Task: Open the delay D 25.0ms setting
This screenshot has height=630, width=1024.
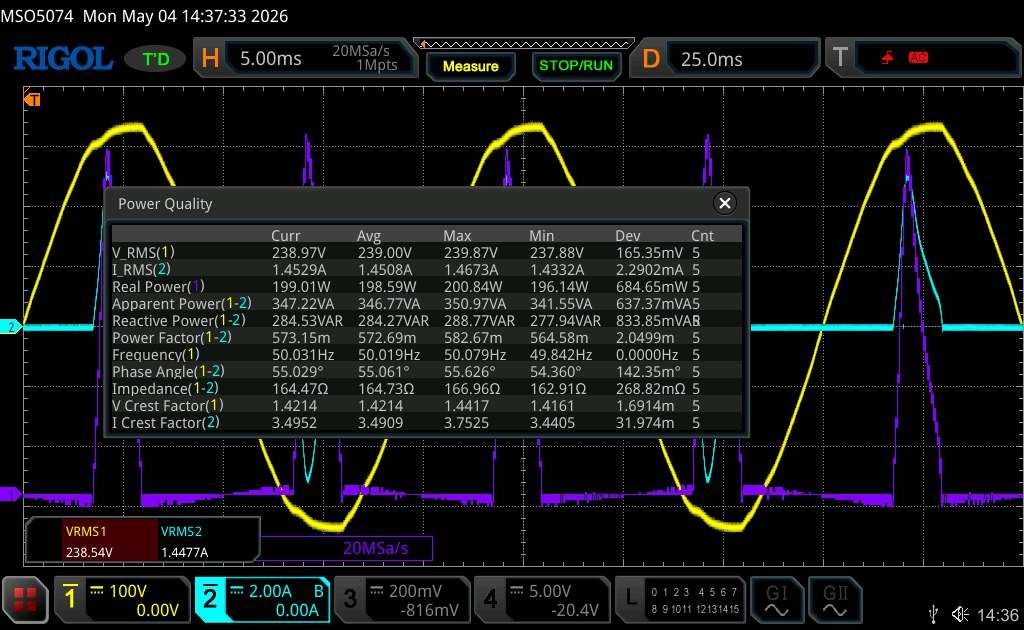Action: [724, 59]
